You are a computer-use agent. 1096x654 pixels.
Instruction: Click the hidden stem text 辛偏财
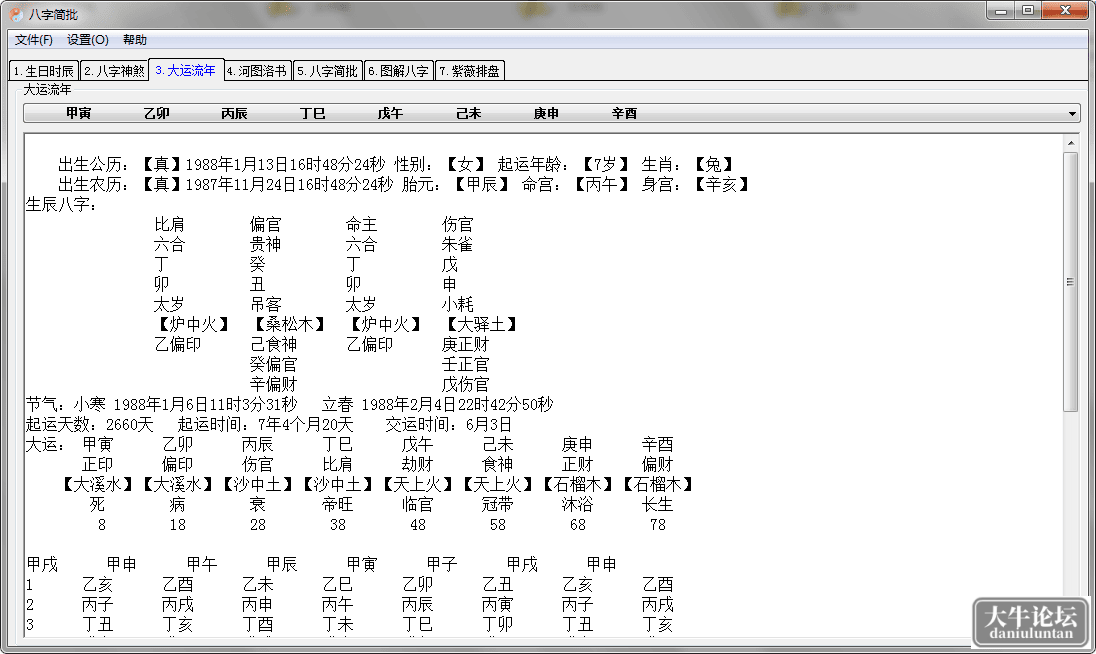point(273,384)
